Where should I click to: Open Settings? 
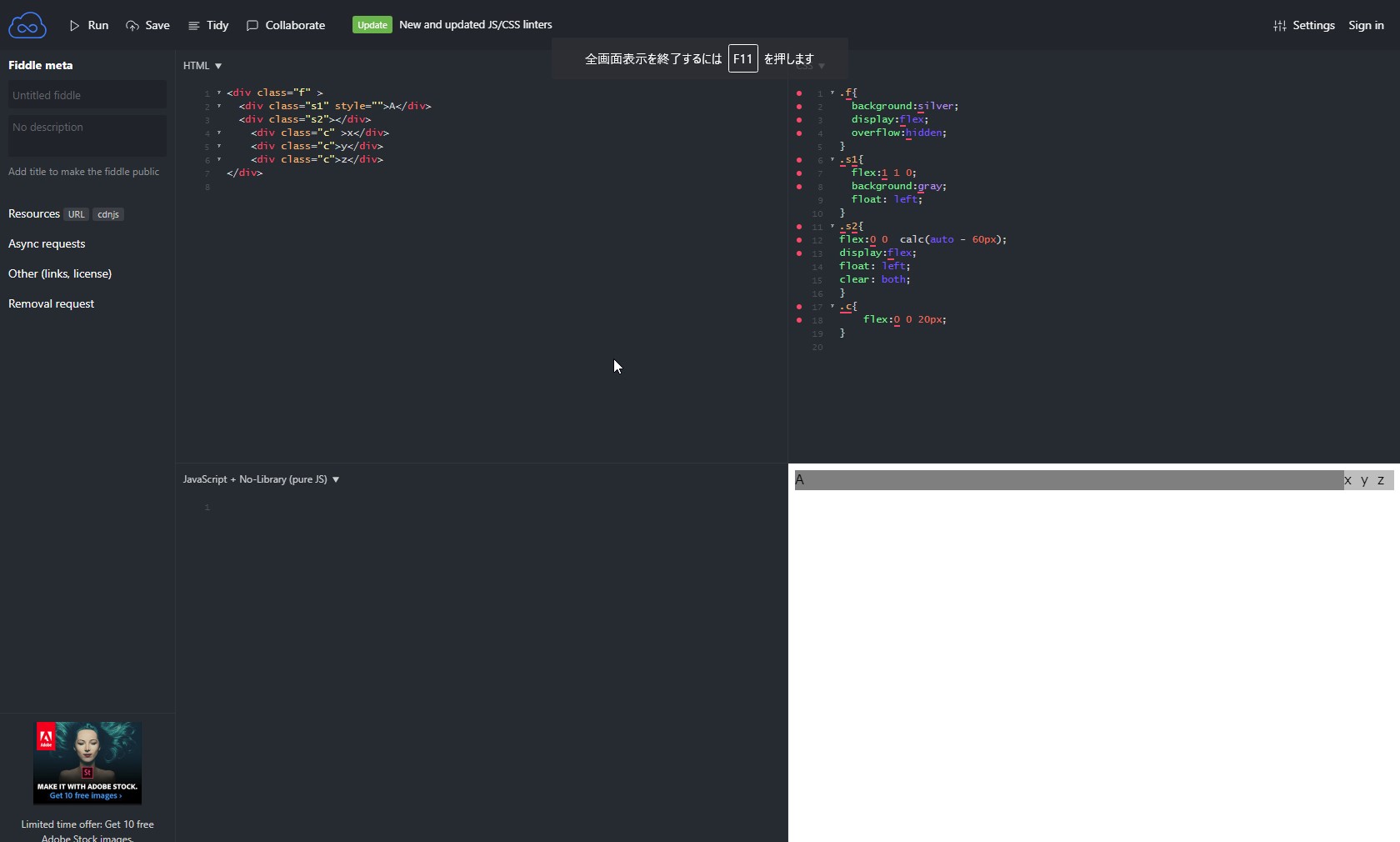click(x=1304, y=25)
